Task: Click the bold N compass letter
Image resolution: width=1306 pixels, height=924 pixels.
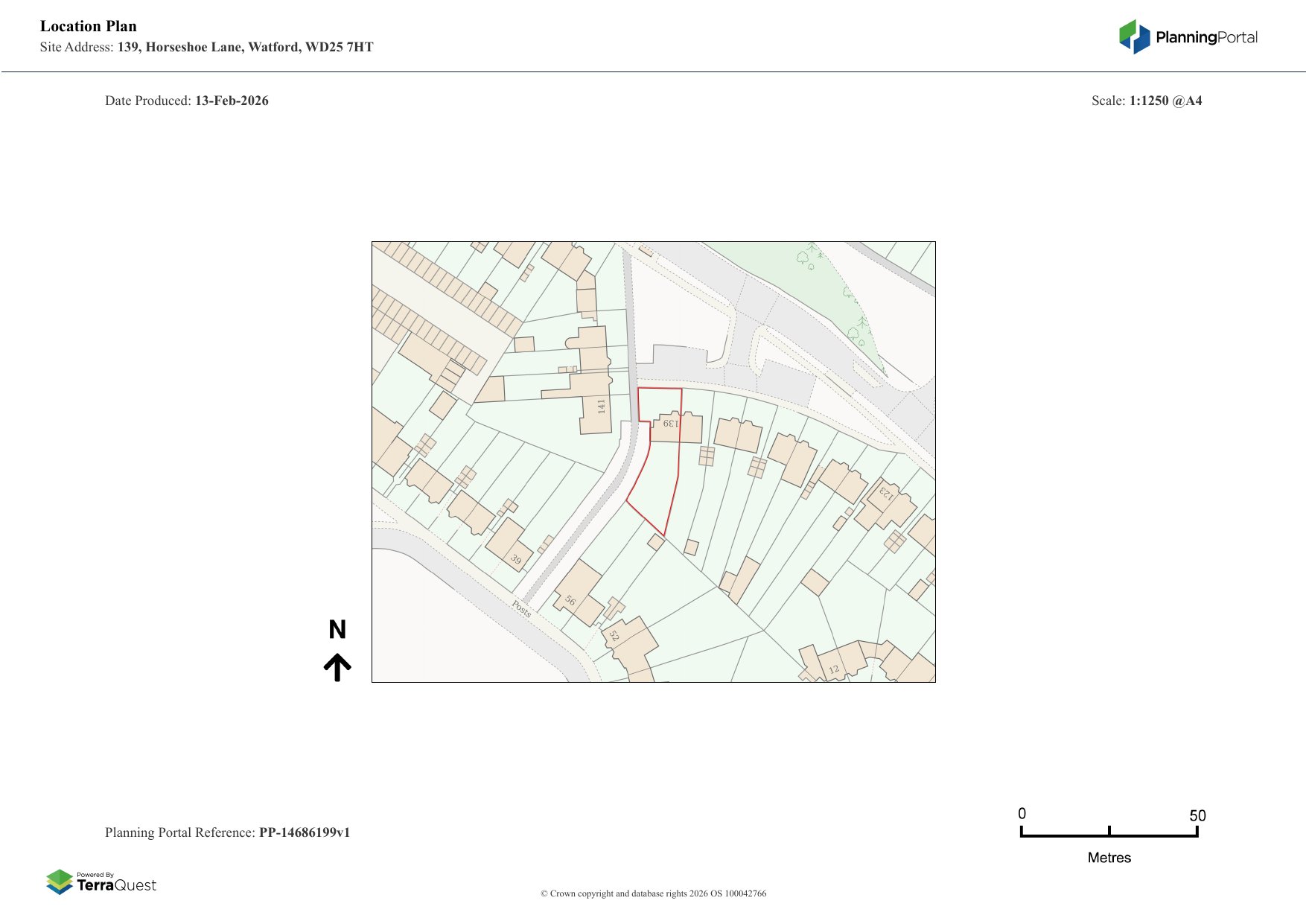Action: pos(337,630)
